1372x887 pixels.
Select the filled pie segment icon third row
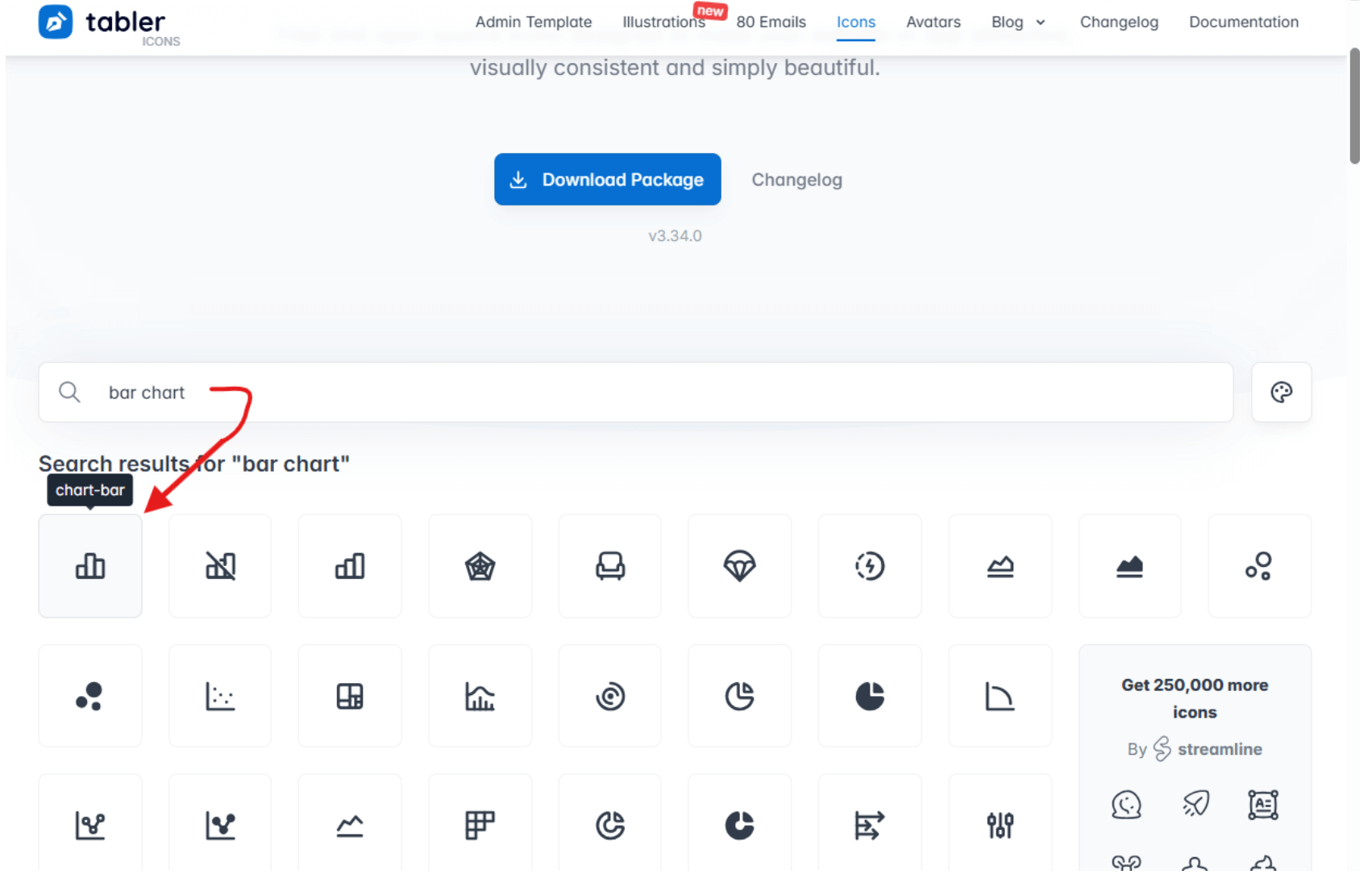click(x=740, y=825)
